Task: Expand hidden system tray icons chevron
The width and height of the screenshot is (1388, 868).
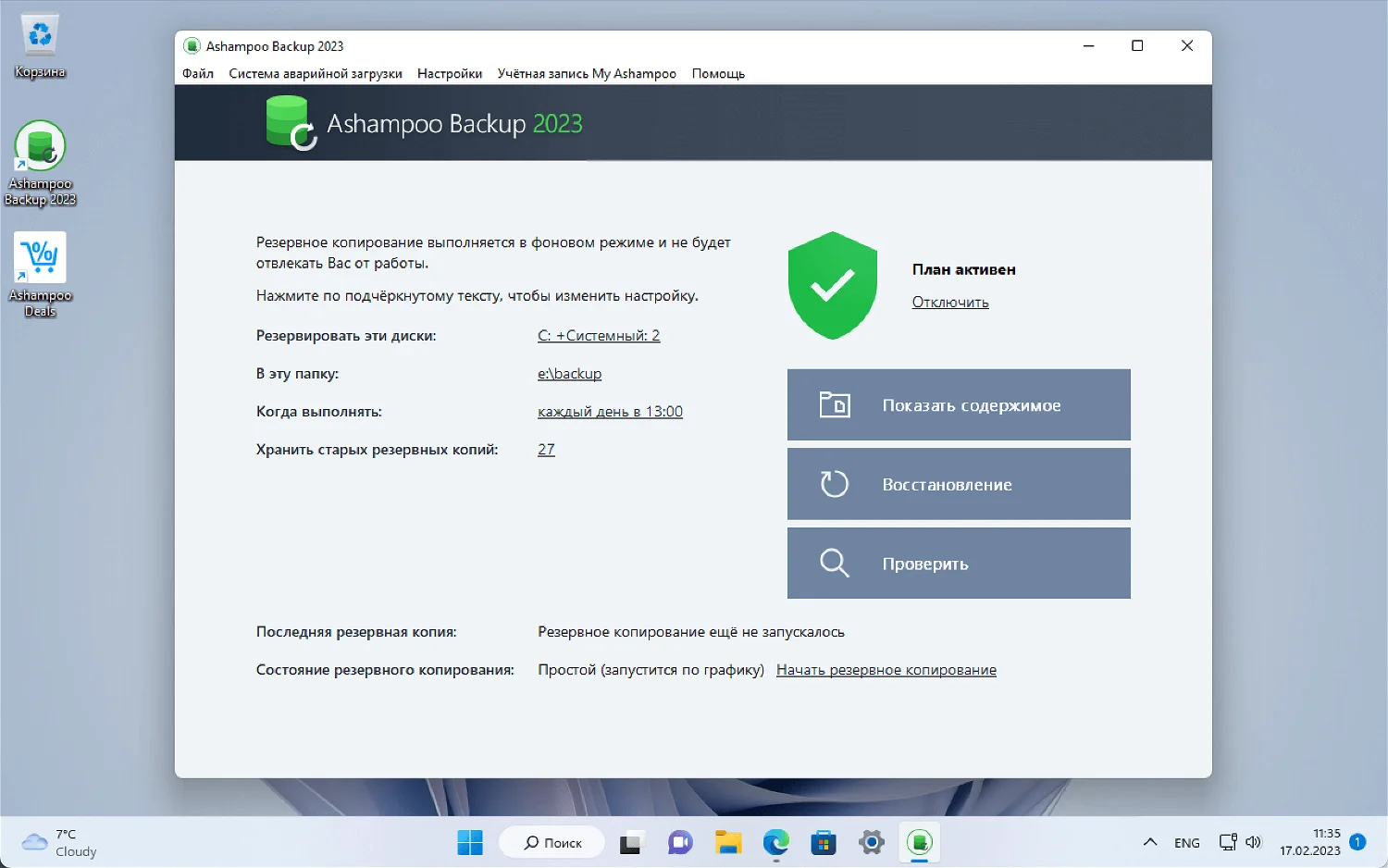Action: 1150,842
